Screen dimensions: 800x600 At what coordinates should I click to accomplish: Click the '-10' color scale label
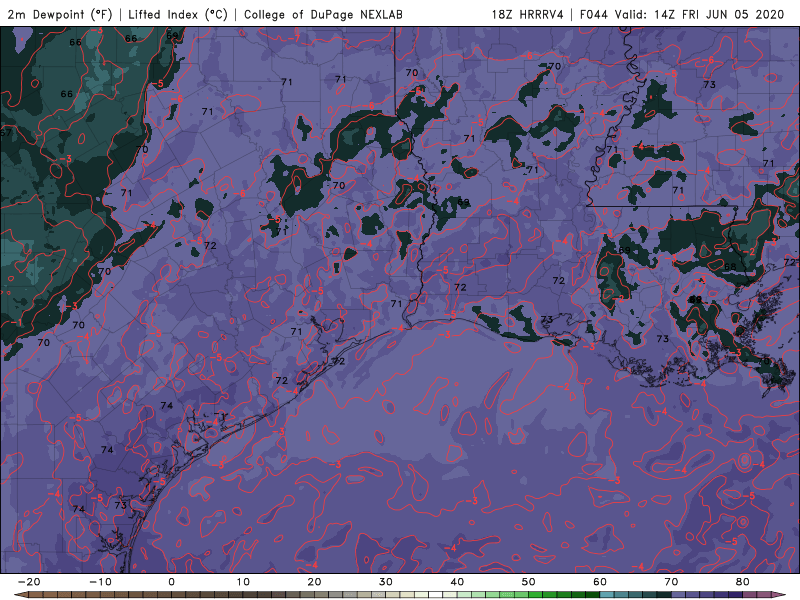(101, 582)
